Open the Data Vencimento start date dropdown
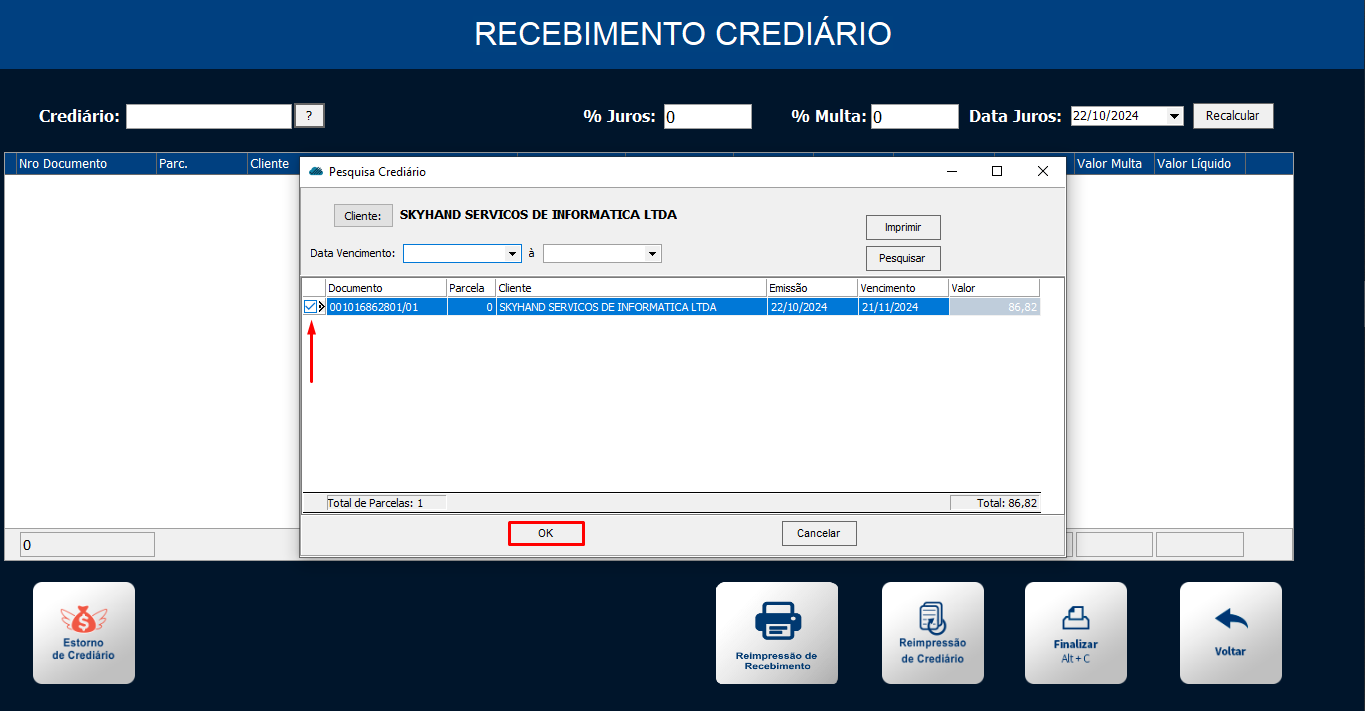 click(513, 254)
